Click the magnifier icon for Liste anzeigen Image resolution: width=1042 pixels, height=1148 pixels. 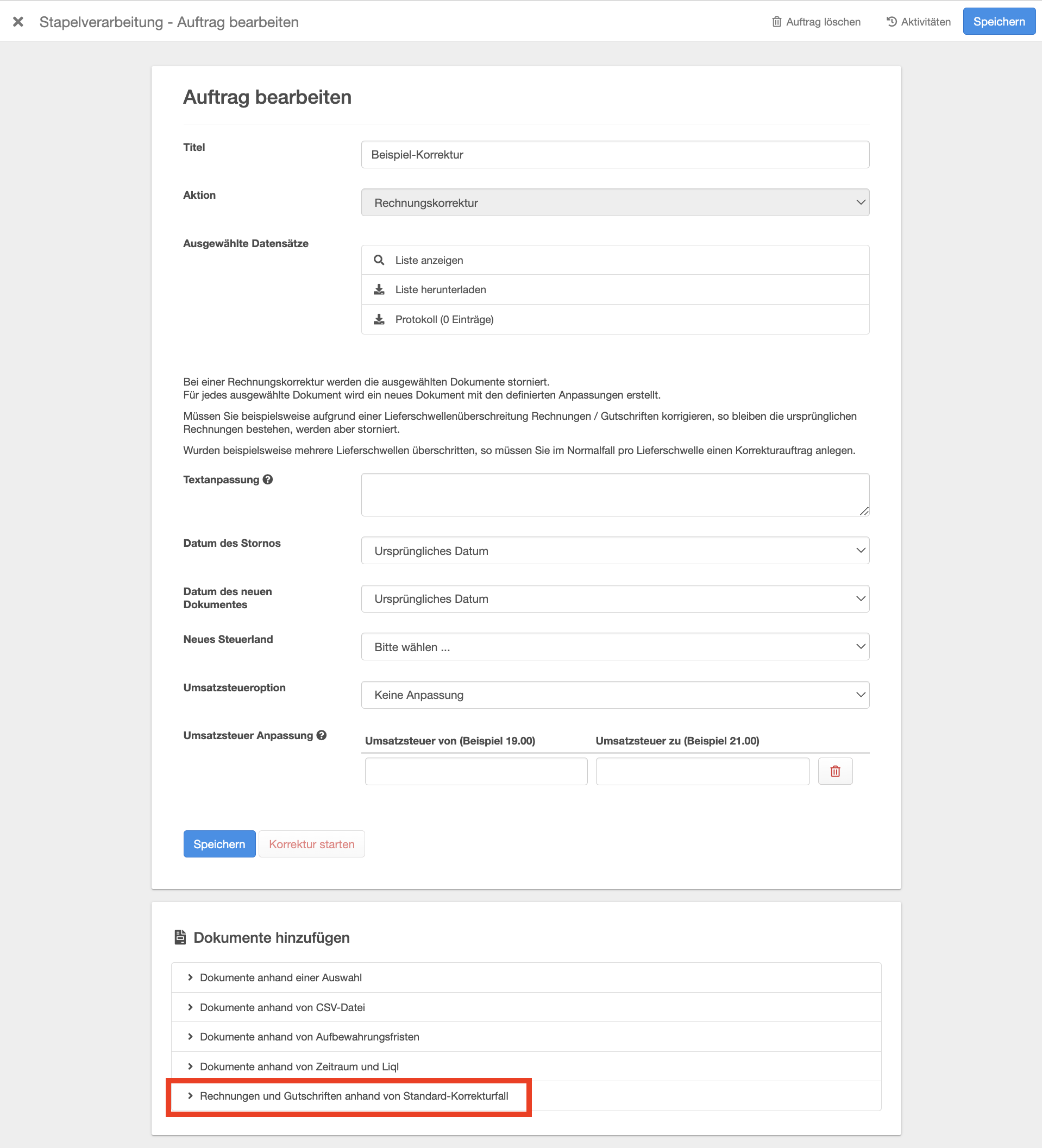[379, 260]
